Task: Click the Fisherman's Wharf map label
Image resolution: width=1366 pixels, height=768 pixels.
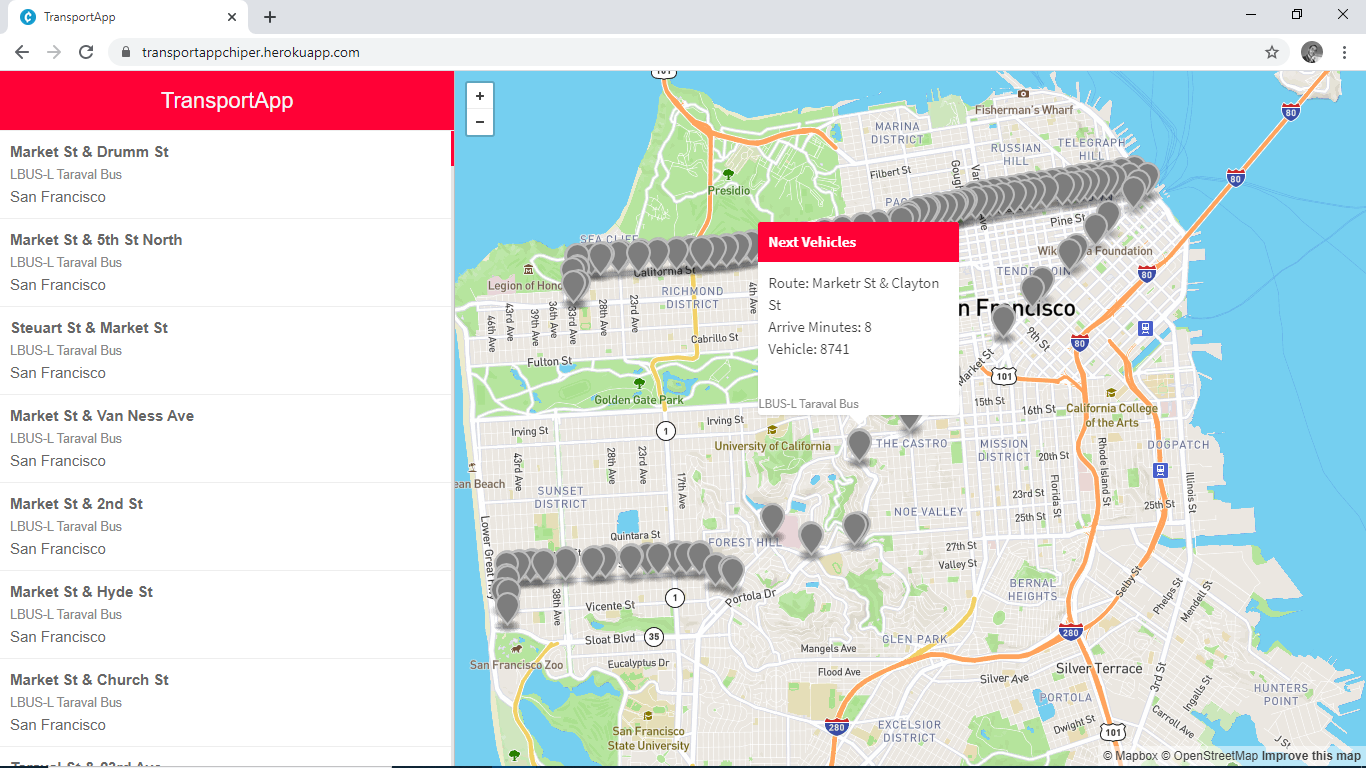Action: pyautogui.click(x=1023, y=109)
